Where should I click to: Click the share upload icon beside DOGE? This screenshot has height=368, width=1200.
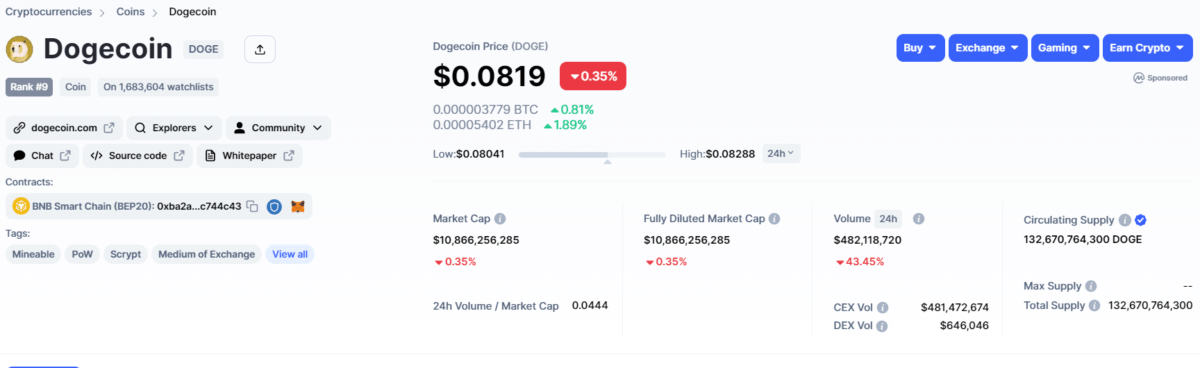[x=259, y=49]
